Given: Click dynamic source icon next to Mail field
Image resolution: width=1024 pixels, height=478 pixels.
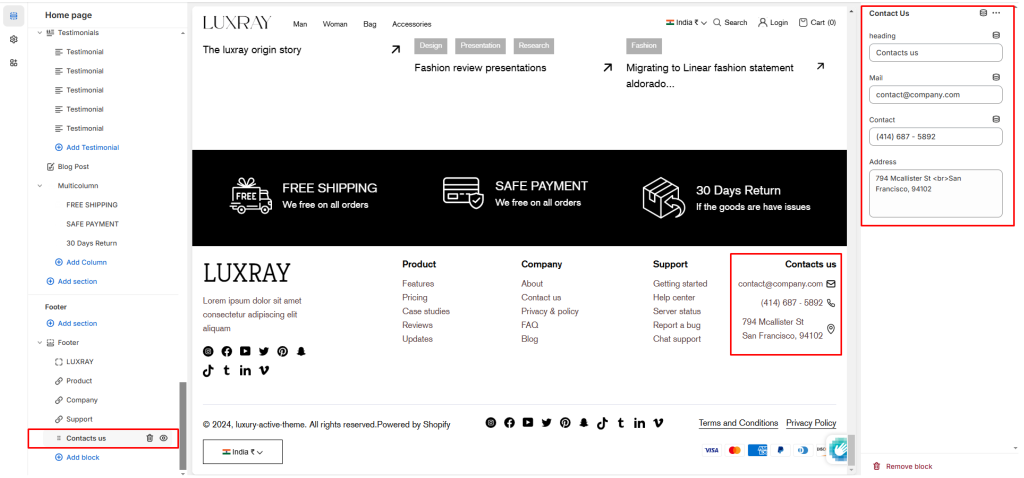Looking at the screenshot, I should 996,77.
